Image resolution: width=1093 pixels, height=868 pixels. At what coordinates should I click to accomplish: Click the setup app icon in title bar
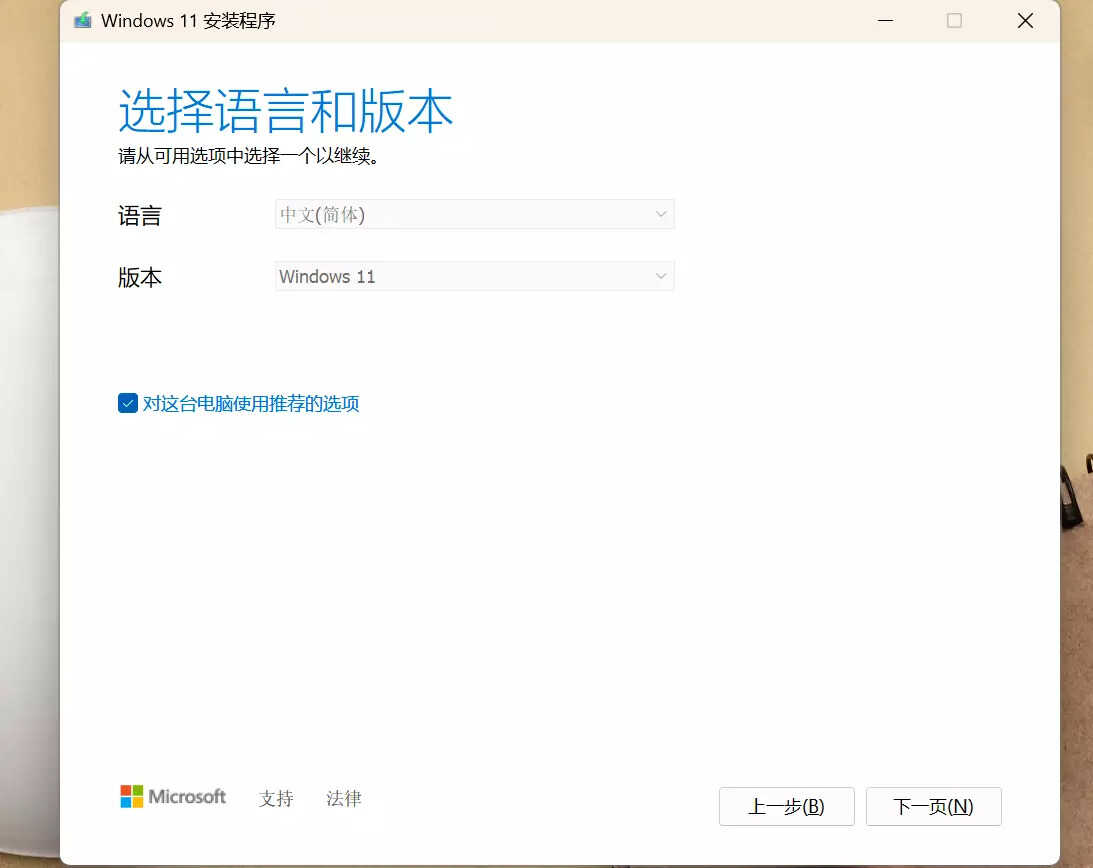pyautogui.click(x=83, y=20)
